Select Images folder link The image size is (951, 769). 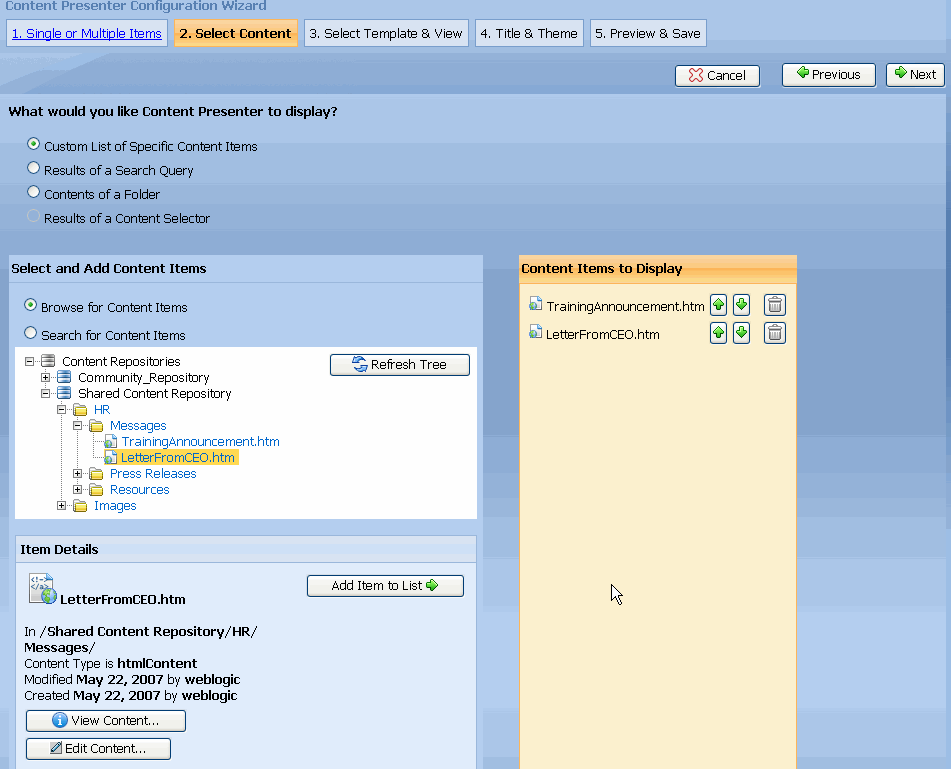(x=115, y=506)
